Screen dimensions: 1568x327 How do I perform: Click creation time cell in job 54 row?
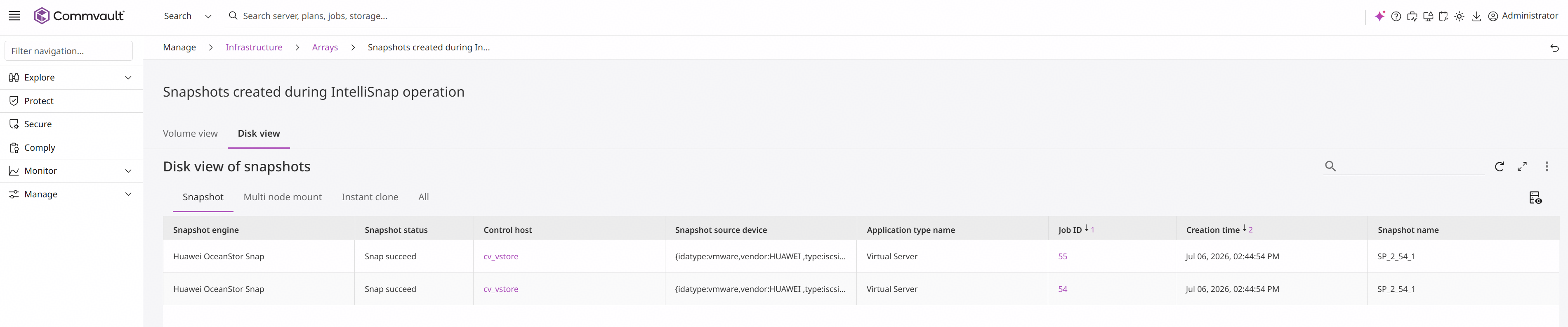click(1233, 289)
